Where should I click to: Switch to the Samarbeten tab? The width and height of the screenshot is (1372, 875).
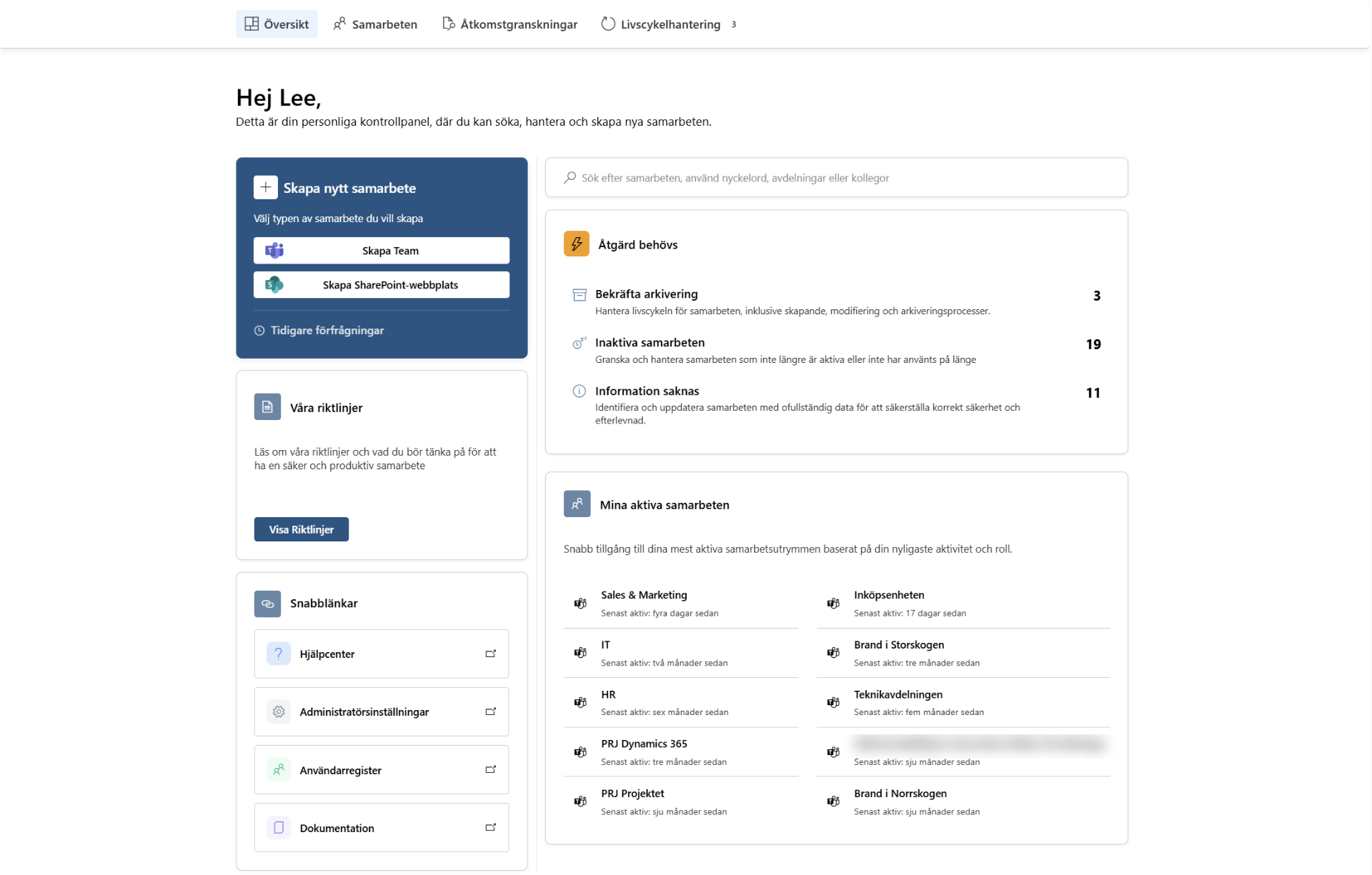pyautogui.click(x=375, y=24)
